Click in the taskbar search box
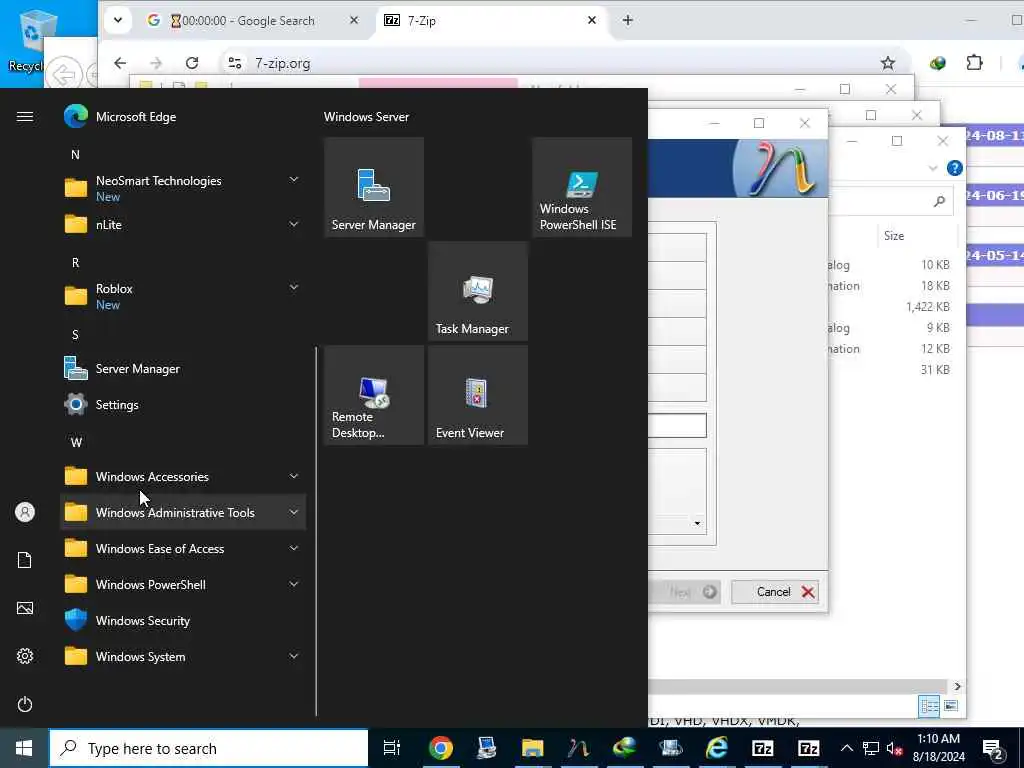Viewport: 1024px width, 768px height. click(x=209, y=748)
